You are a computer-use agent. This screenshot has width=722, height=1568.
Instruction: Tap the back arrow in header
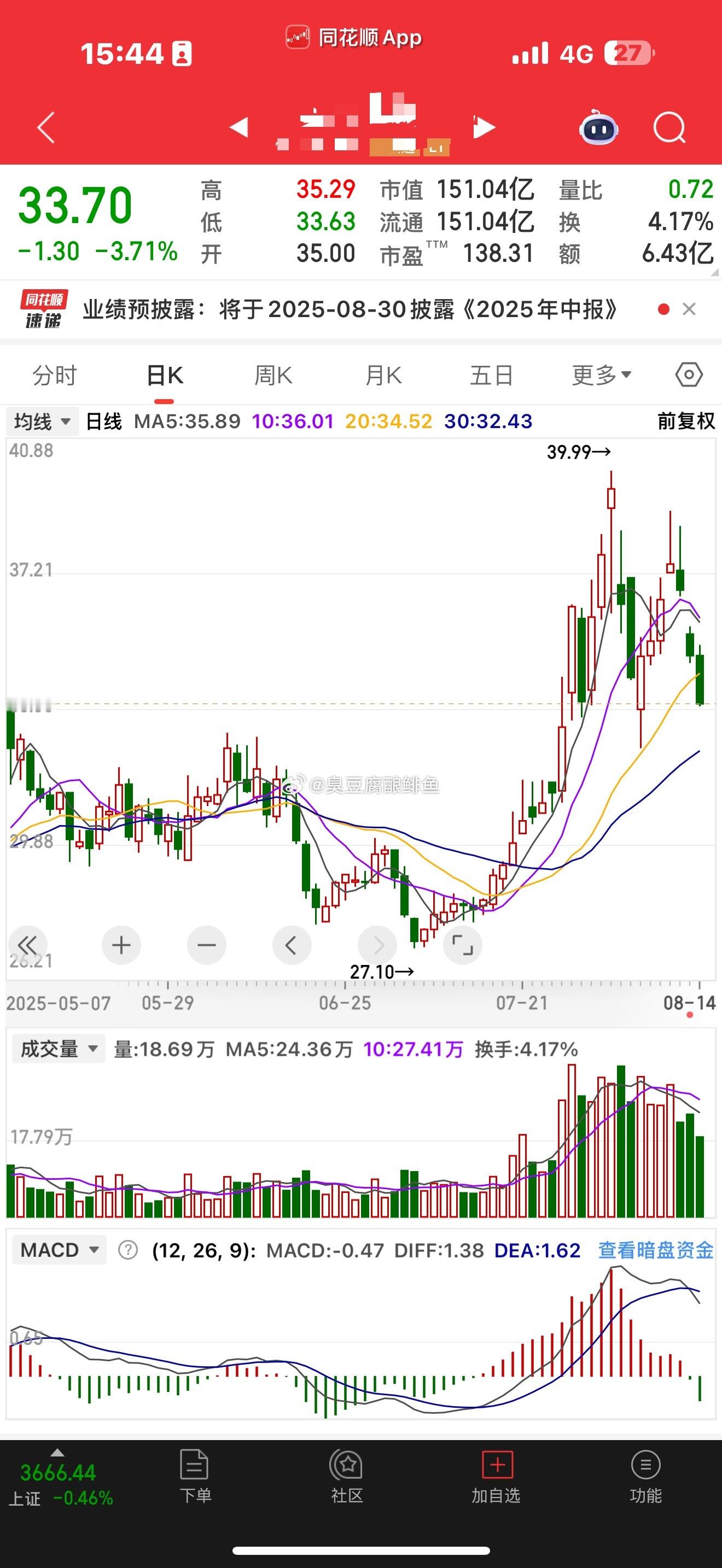[46, 127]
